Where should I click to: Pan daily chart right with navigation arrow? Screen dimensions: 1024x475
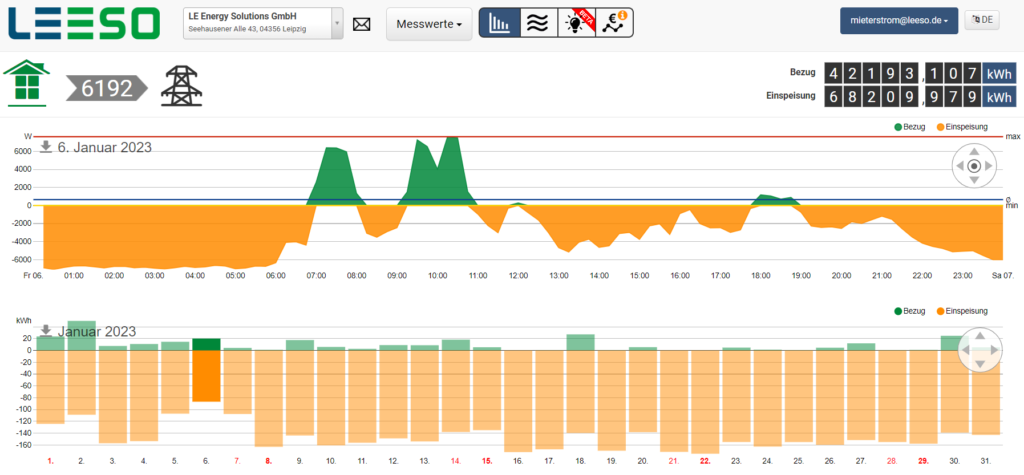[x=991, y=166]
